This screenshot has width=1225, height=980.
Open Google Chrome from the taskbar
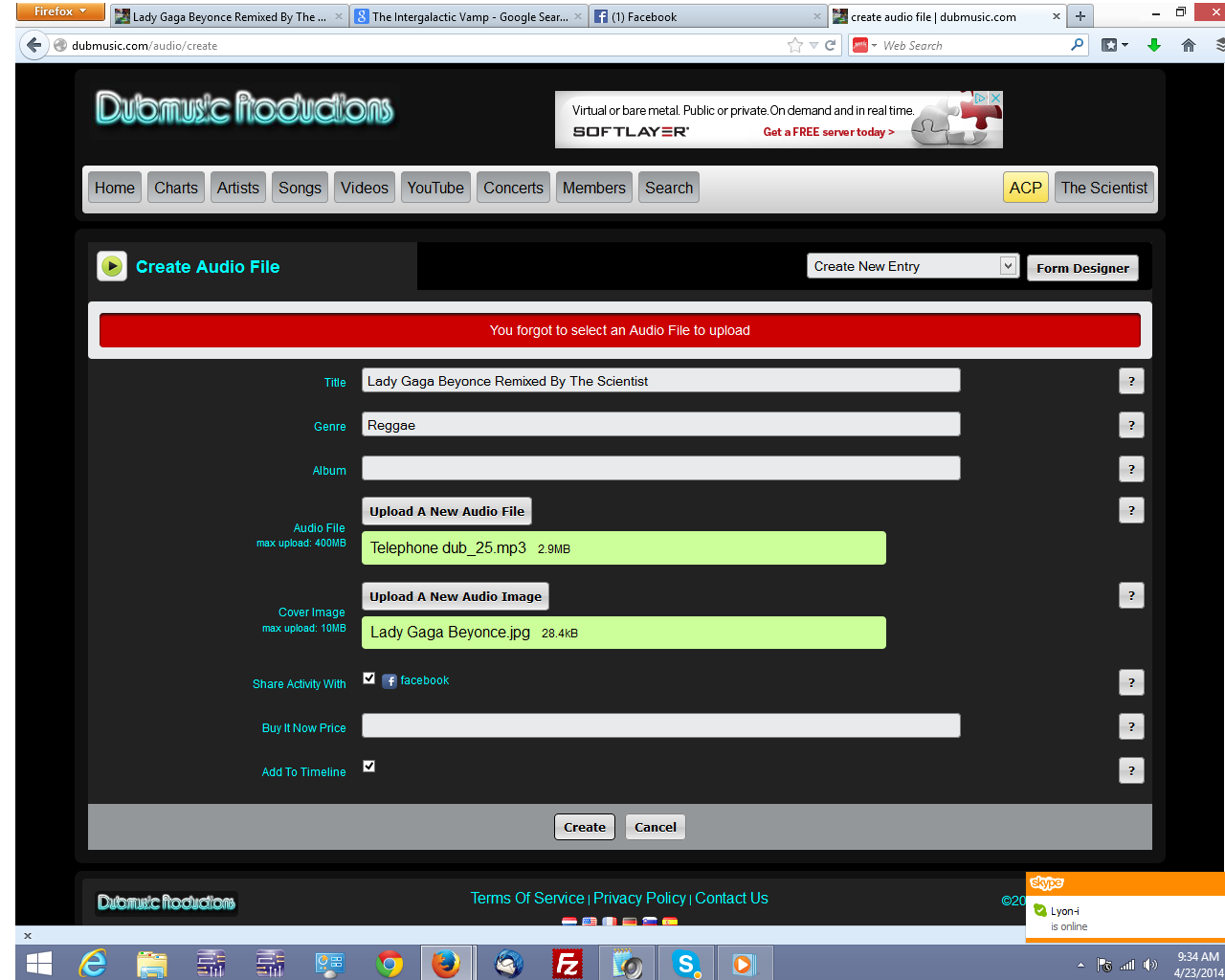pos(390,964)
